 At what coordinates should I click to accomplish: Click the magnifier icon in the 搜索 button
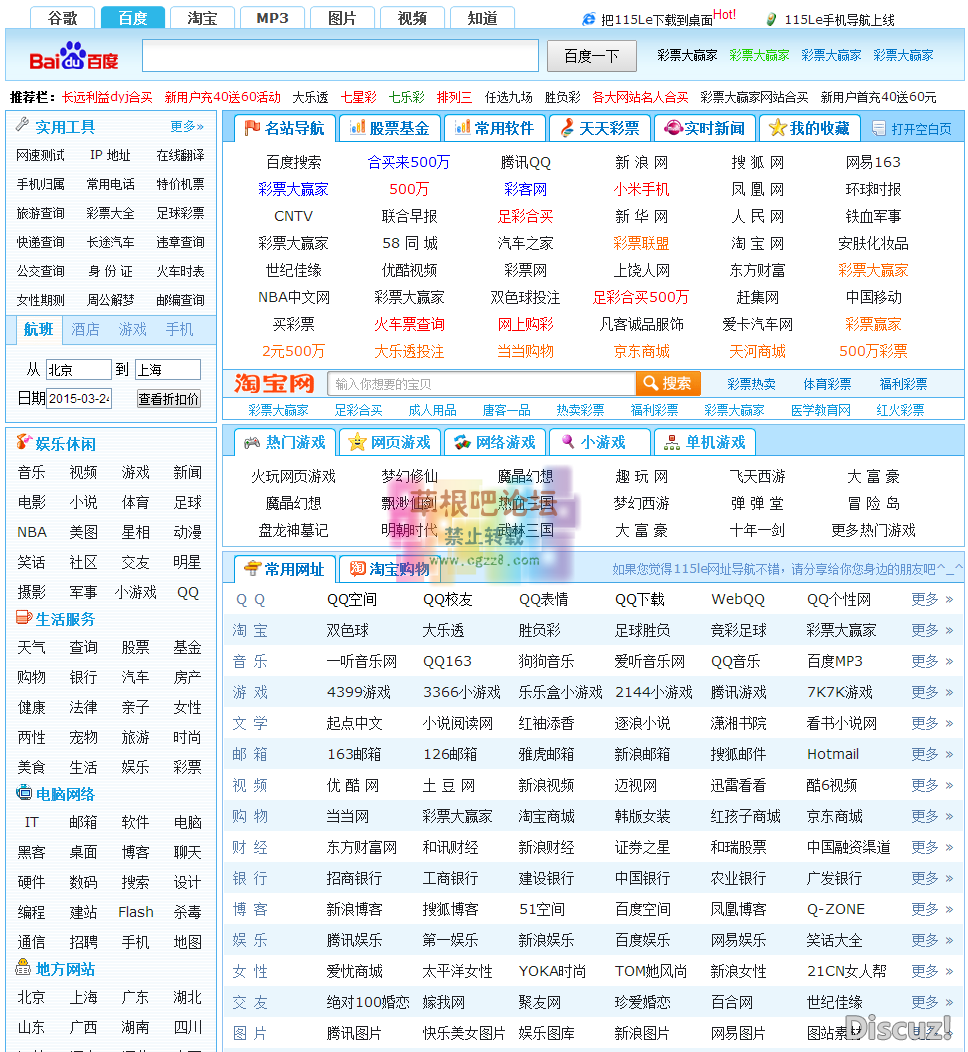tap(649, 383)
